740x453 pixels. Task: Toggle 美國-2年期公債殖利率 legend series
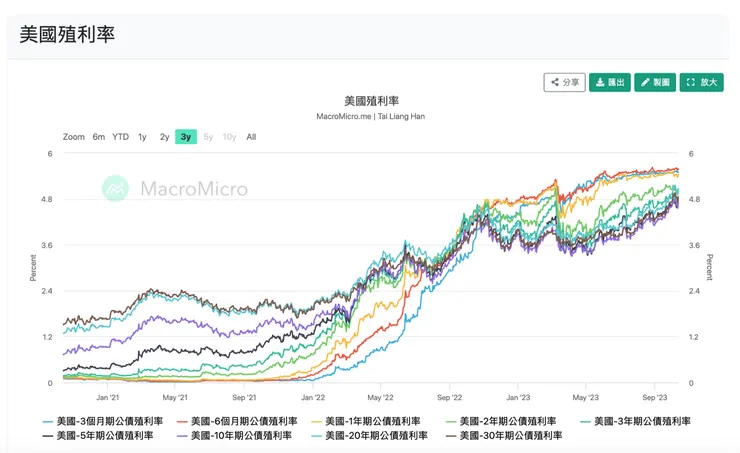coord(501,421)
